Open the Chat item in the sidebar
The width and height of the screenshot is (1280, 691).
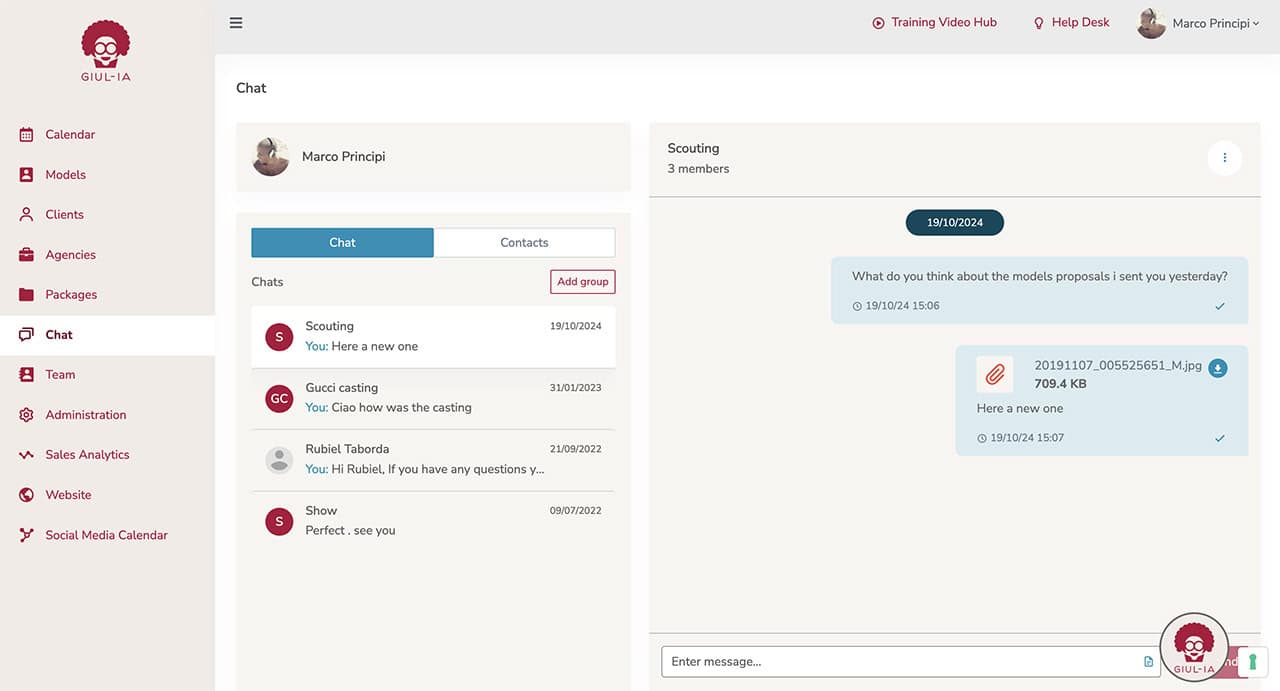(x=107, y=335)
